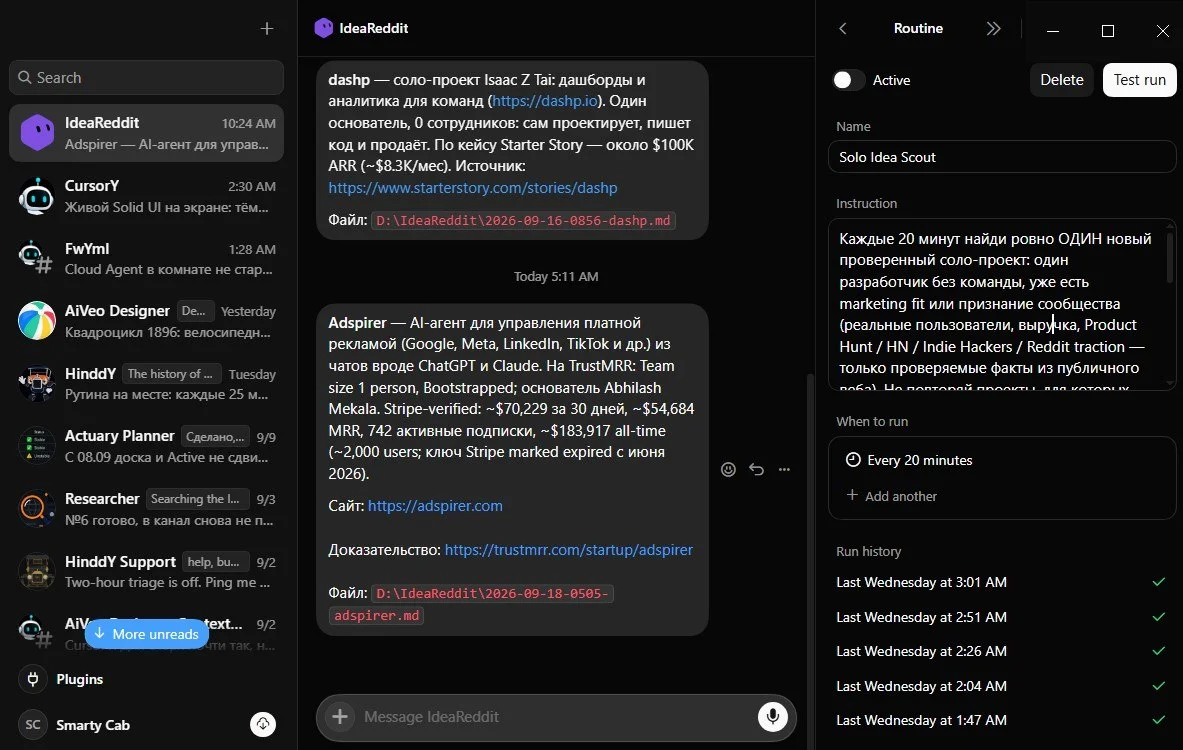Viewport: 1183px width, 750px height.
Task: Click the checkmark for 1:47 AM run
Action: (x=1159, y=720)
